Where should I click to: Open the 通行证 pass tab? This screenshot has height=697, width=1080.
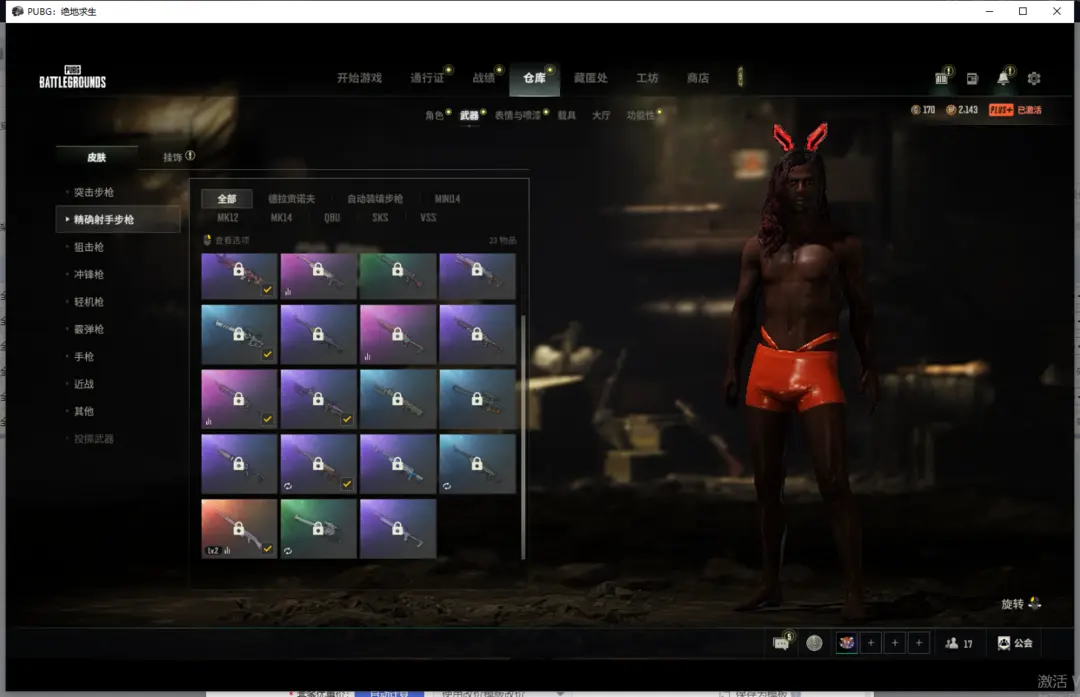(428, 78)
